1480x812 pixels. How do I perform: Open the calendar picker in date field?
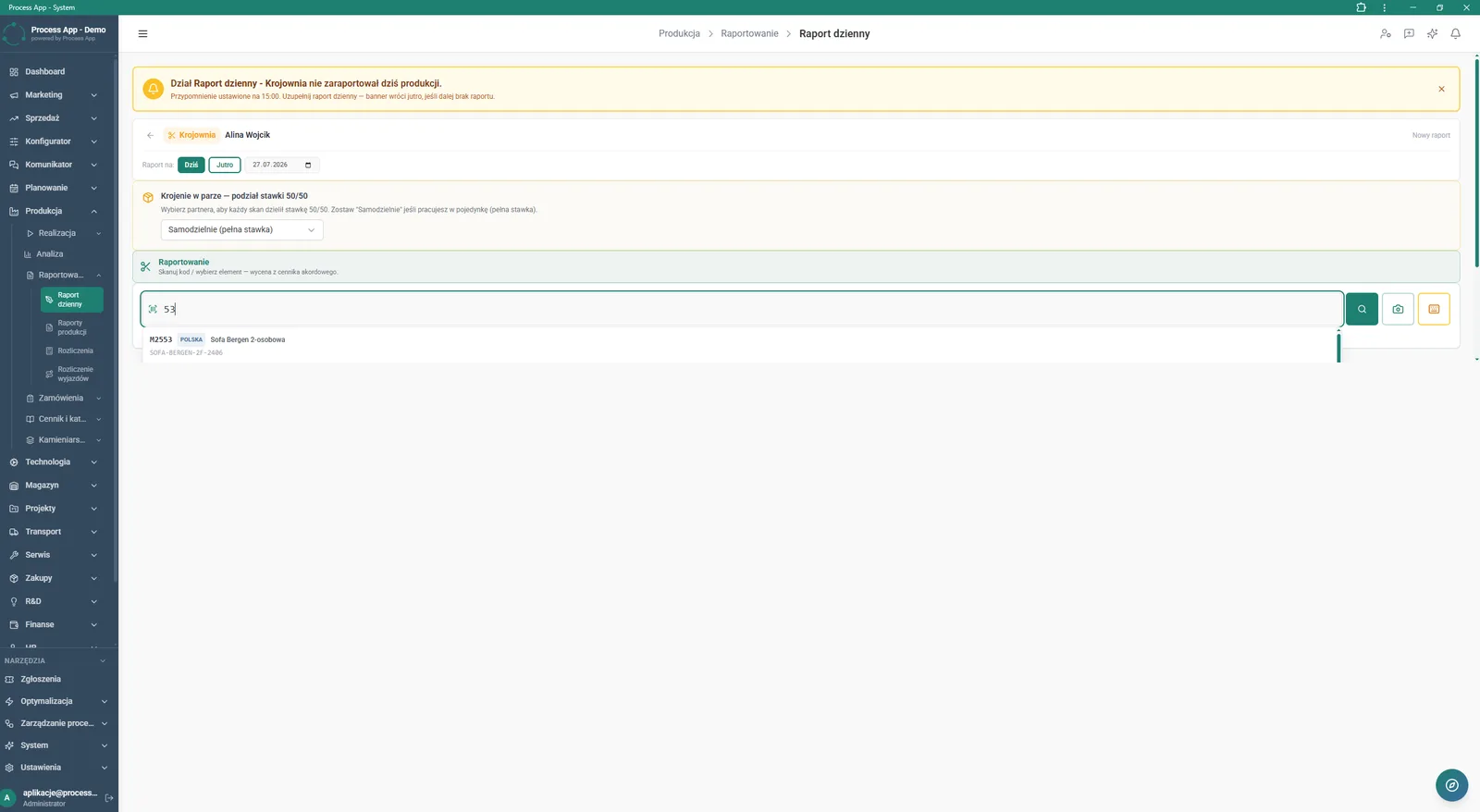click(308, 165)
